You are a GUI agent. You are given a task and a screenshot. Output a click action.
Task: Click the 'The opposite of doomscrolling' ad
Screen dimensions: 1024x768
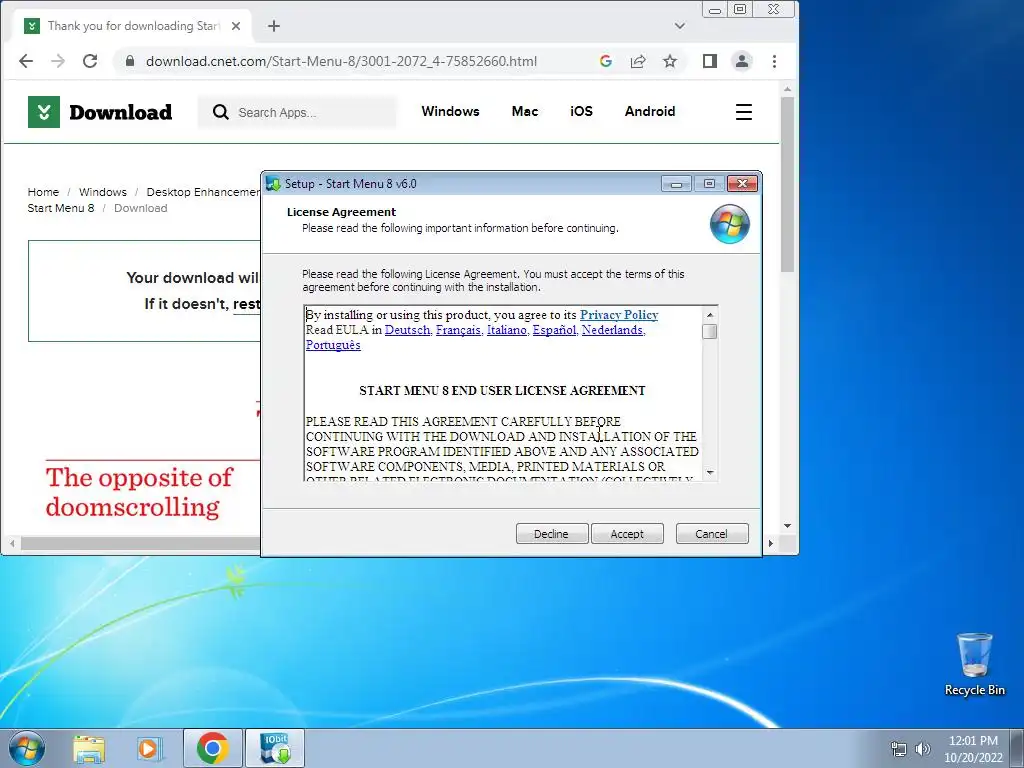139,492
